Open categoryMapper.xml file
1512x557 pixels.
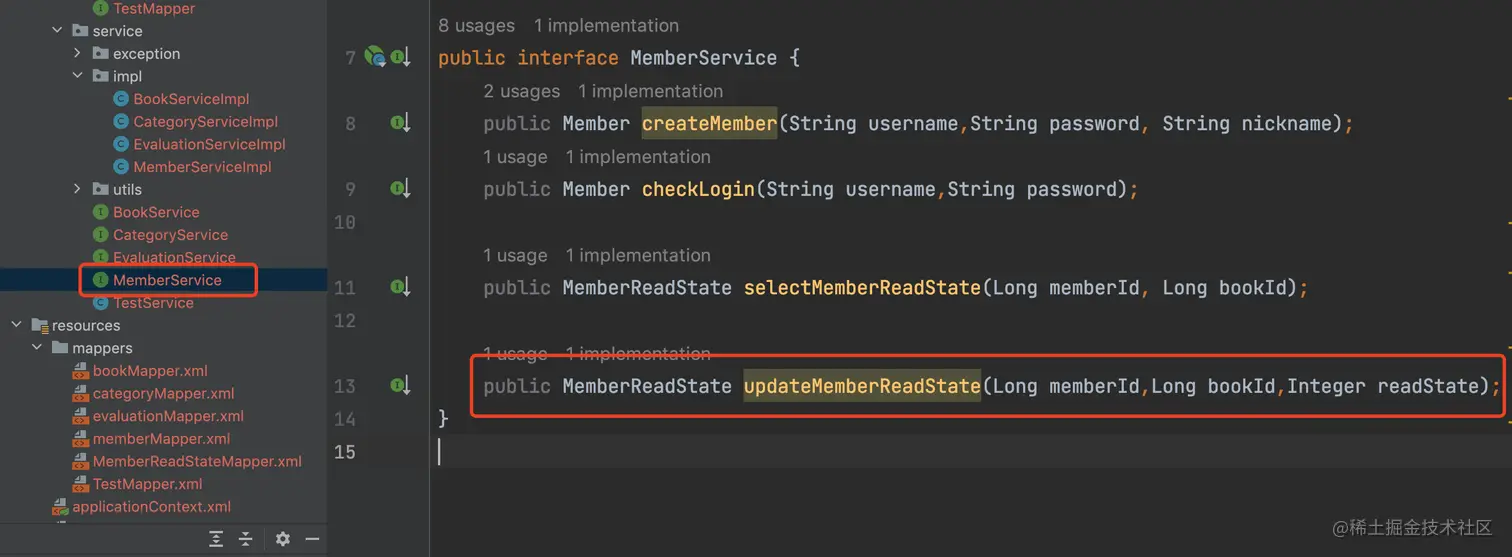coord(164,393)
